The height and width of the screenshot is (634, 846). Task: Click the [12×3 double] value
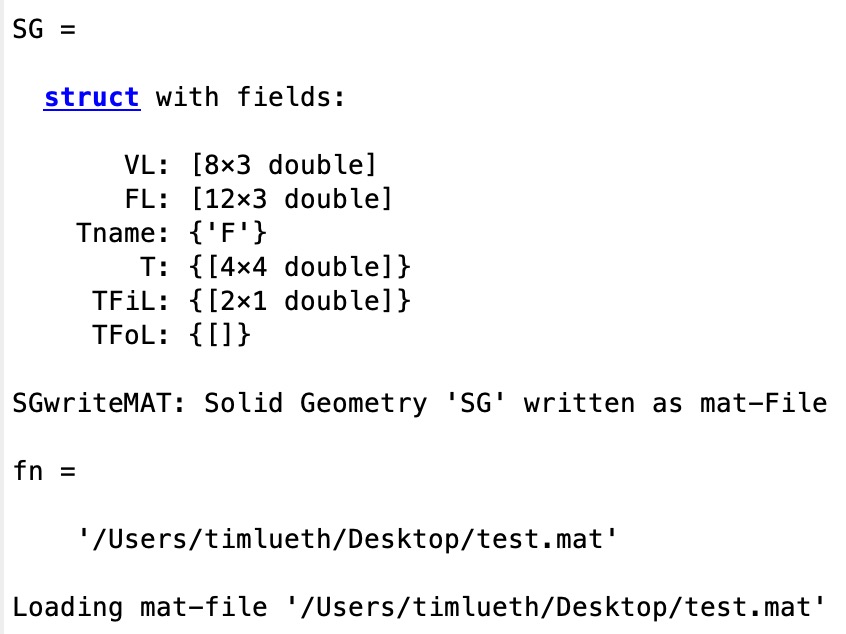pyautogui.click(x=292, y=199)
